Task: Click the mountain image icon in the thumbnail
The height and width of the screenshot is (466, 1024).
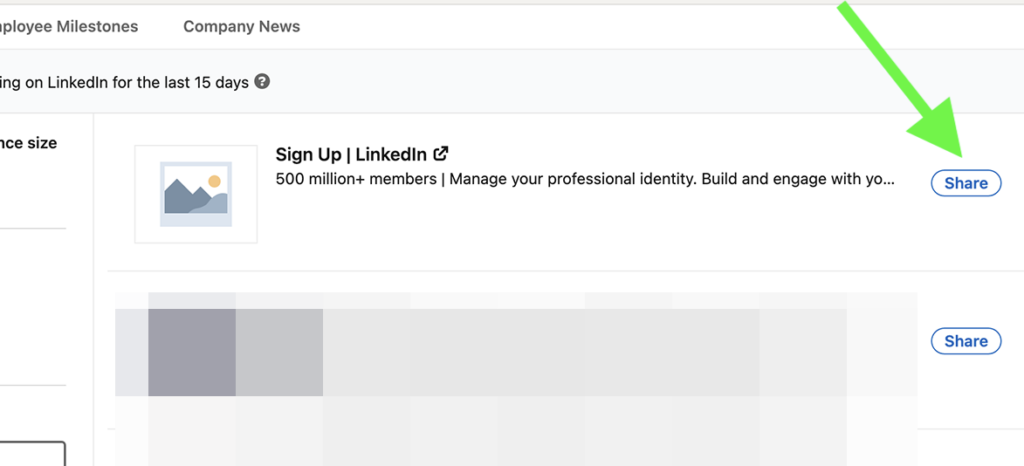Action: [196, 194]
